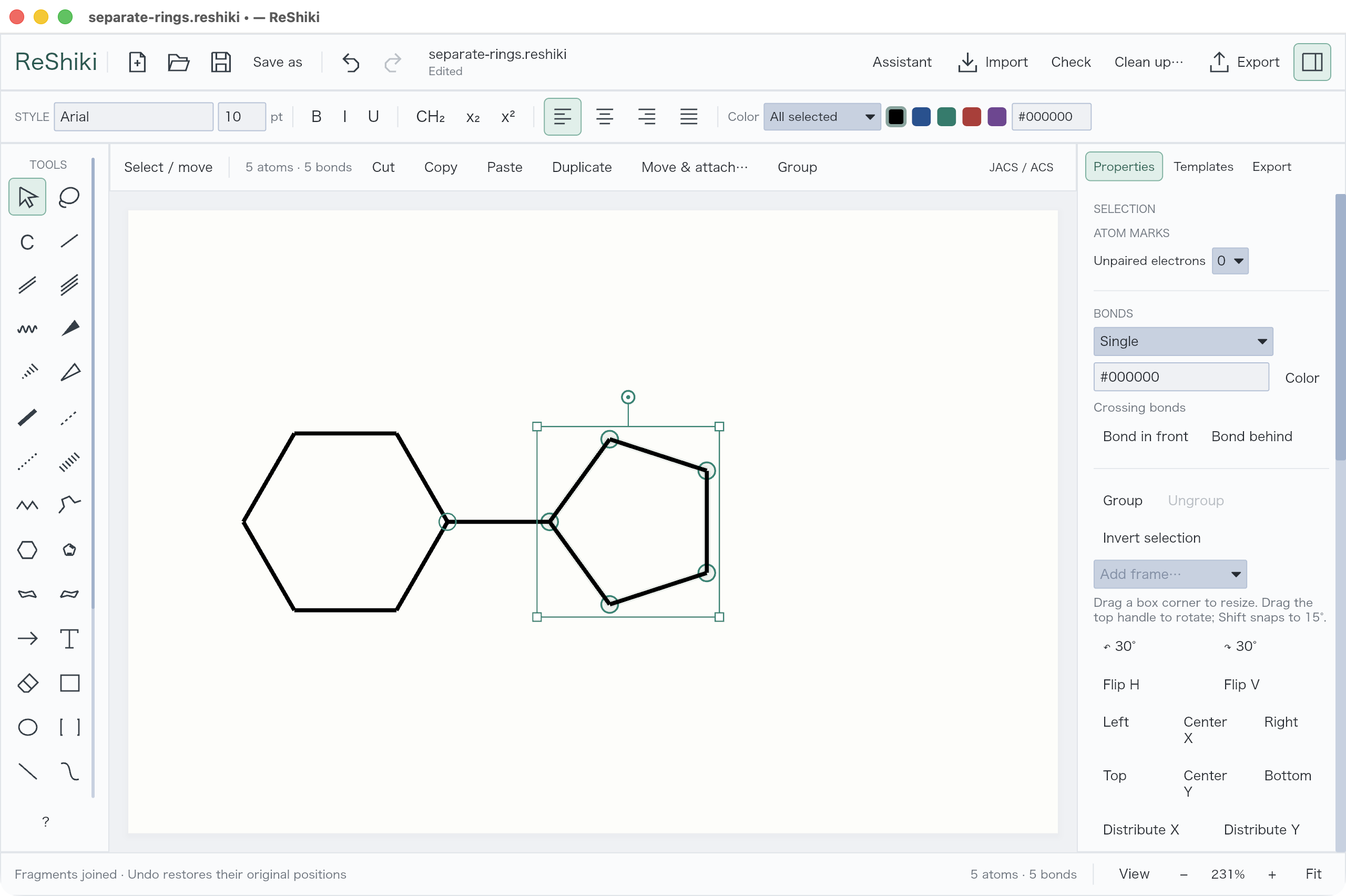Open the JACS / ACS style selector
Image resolution: width=1346 pixels, height=896 pixels.
pyautogui.click(x=1021, y=167)
